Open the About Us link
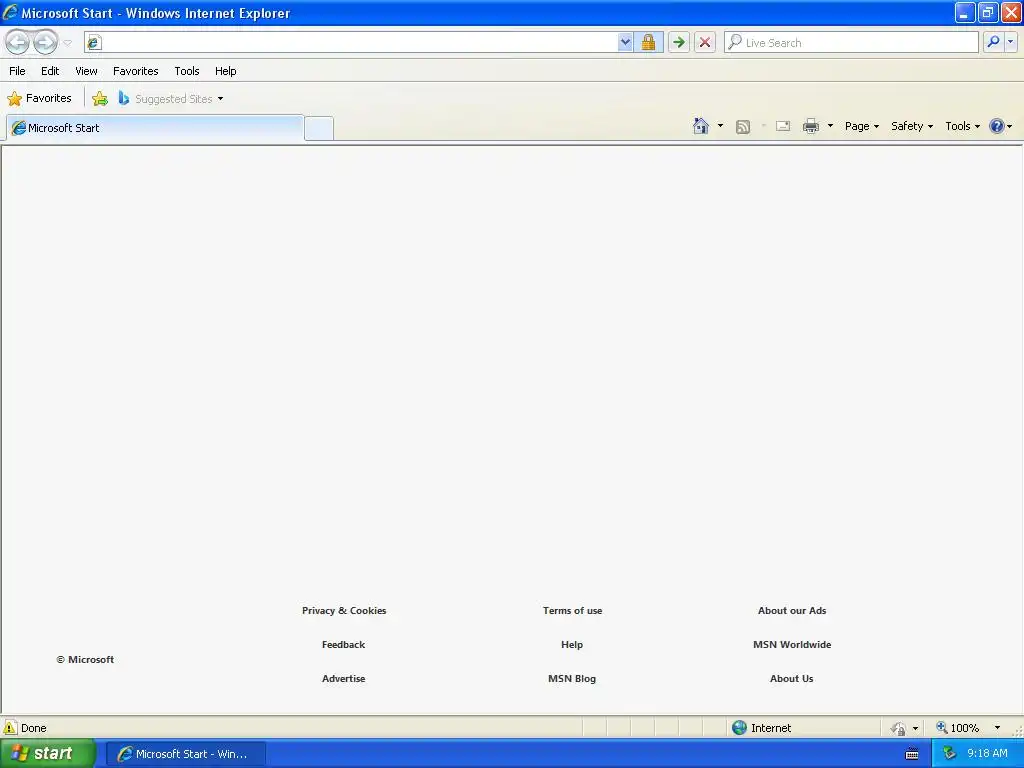This screenshot has height=768, width=1024. tap(792, 679)
